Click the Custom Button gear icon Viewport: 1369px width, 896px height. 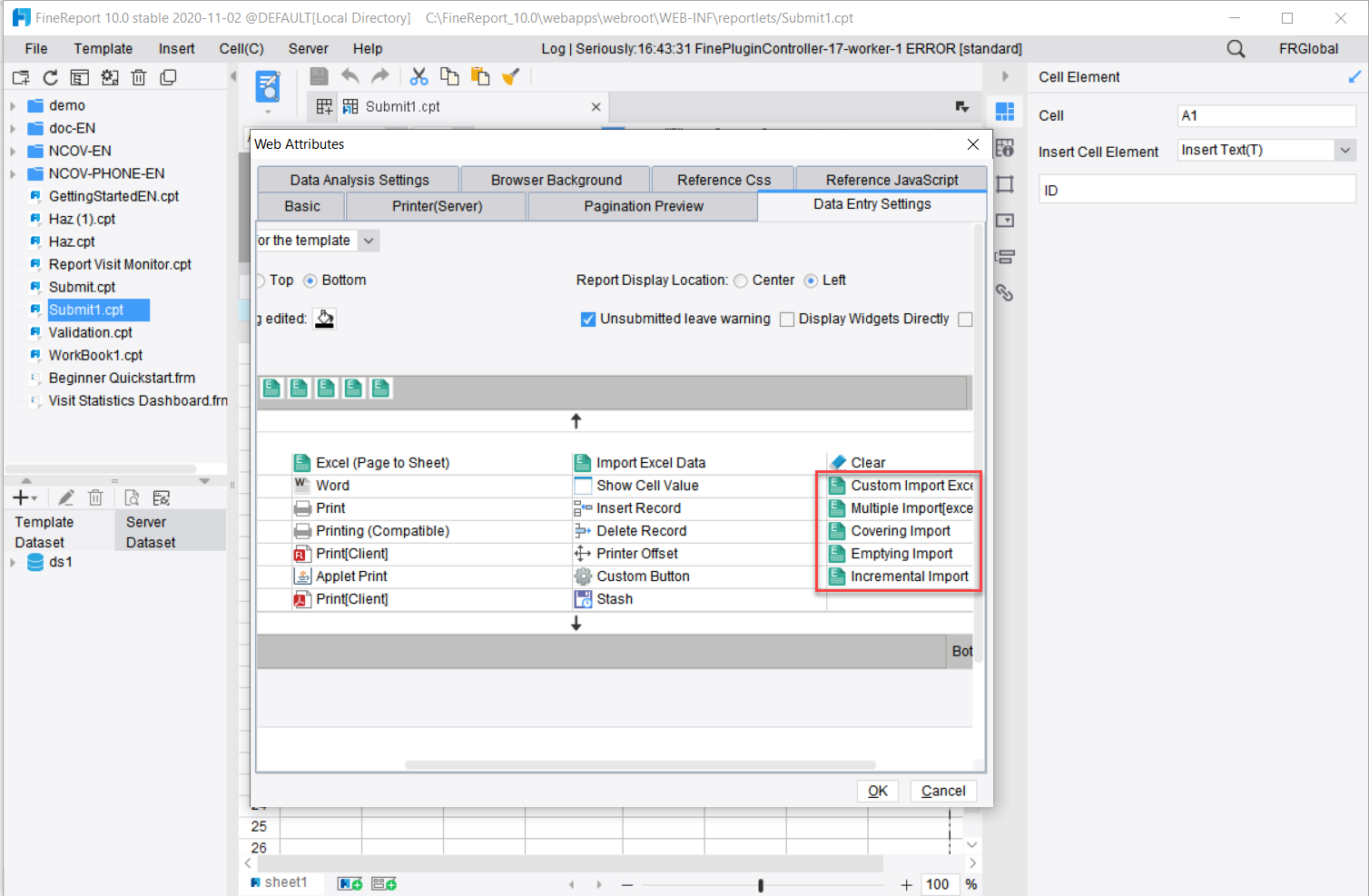[583, 576]
